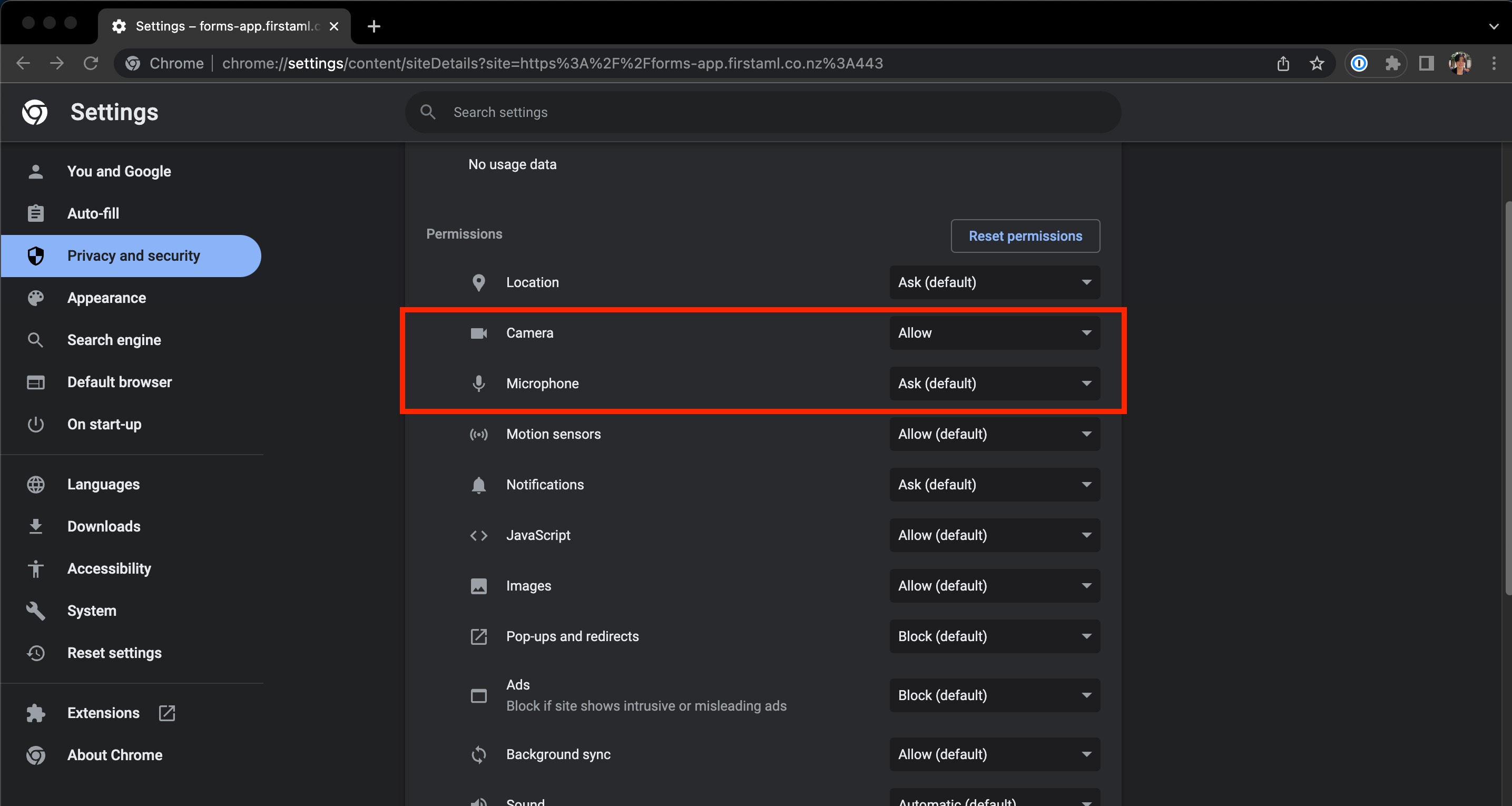Toggle the side panel icon
Image resolution: width=1512 pixels, height=806 pixels.
coord(1426,63)
